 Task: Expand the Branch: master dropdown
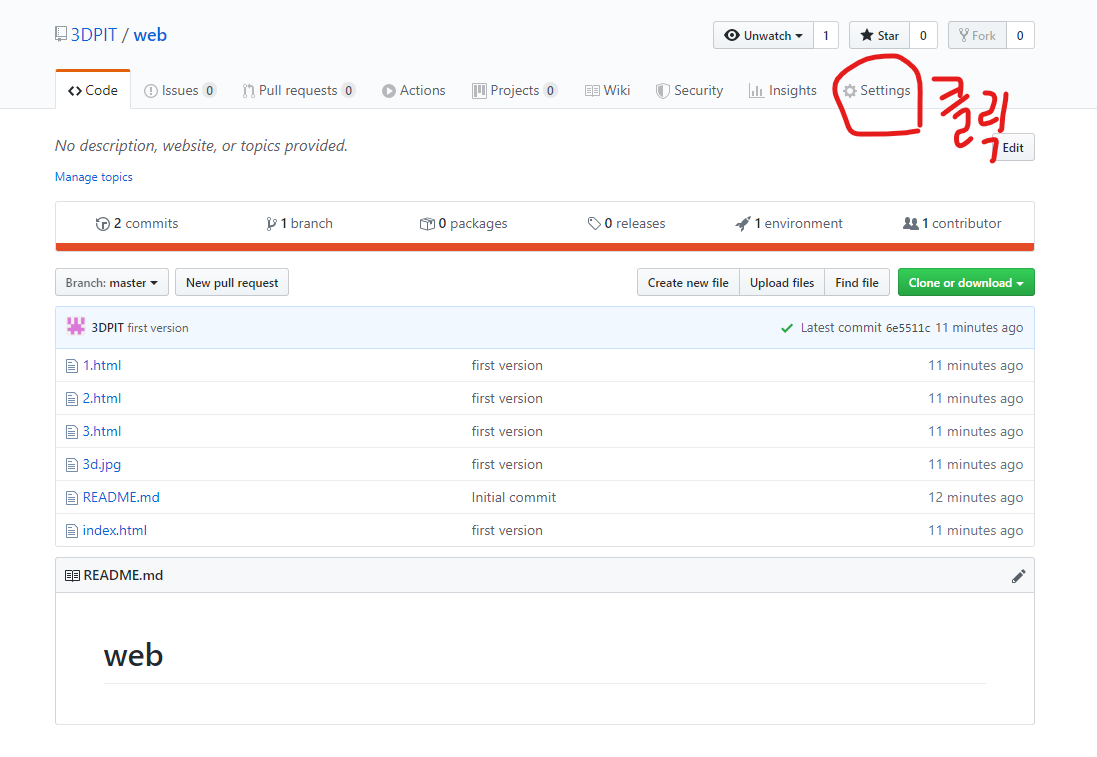(x=112, y=283)
